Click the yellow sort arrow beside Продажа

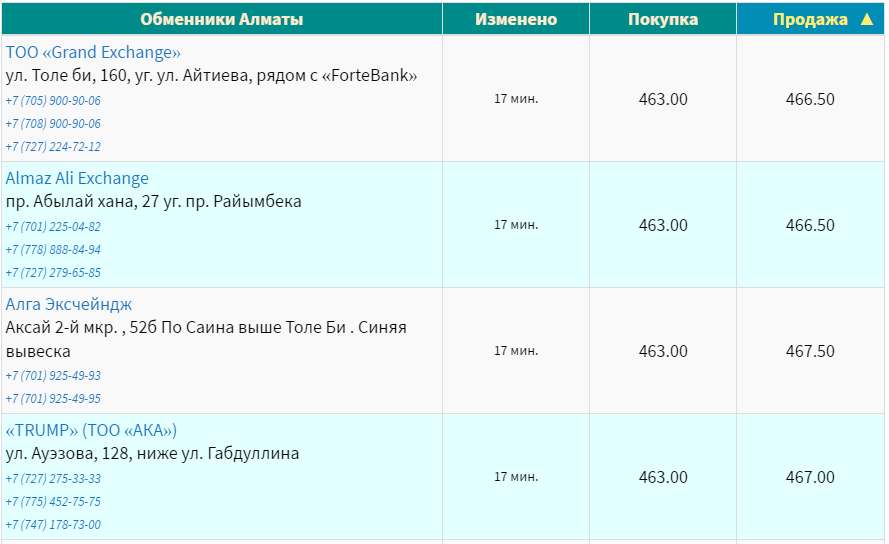coord(866,19)
